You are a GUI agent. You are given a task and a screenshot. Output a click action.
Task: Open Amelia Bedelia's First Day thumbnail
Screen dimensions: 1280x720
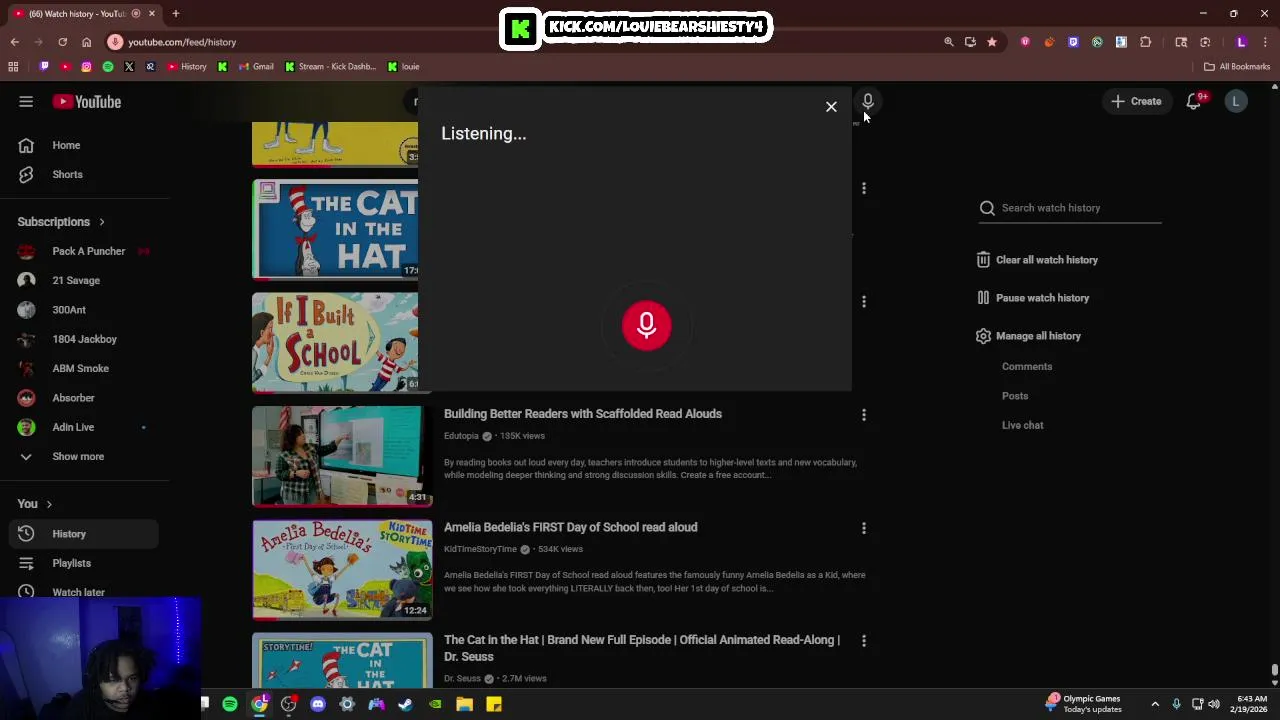[342, 569]
